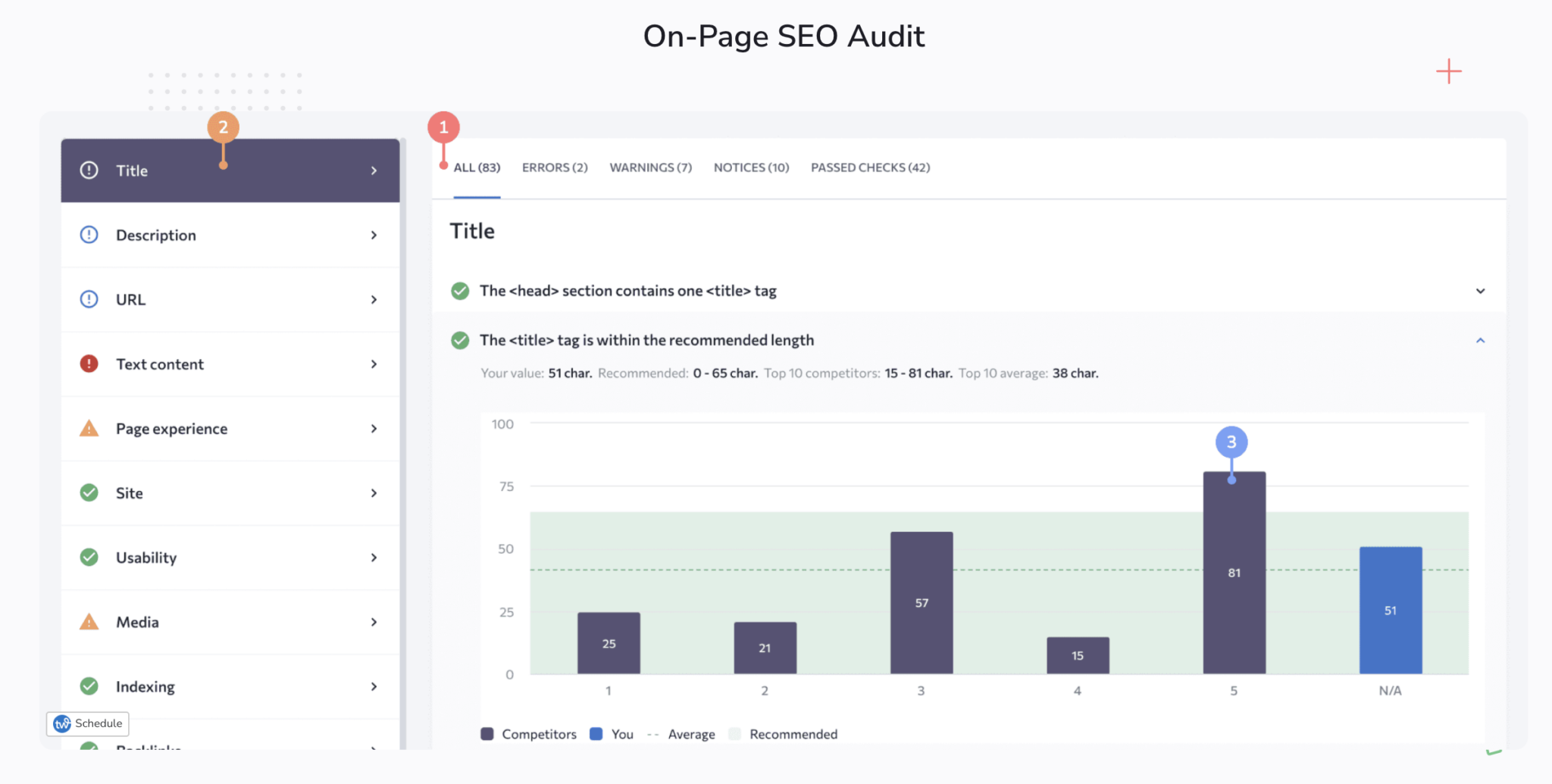Click the orange warning icon beside Page experience
The image size is (1552, 784).
point(89,429)
